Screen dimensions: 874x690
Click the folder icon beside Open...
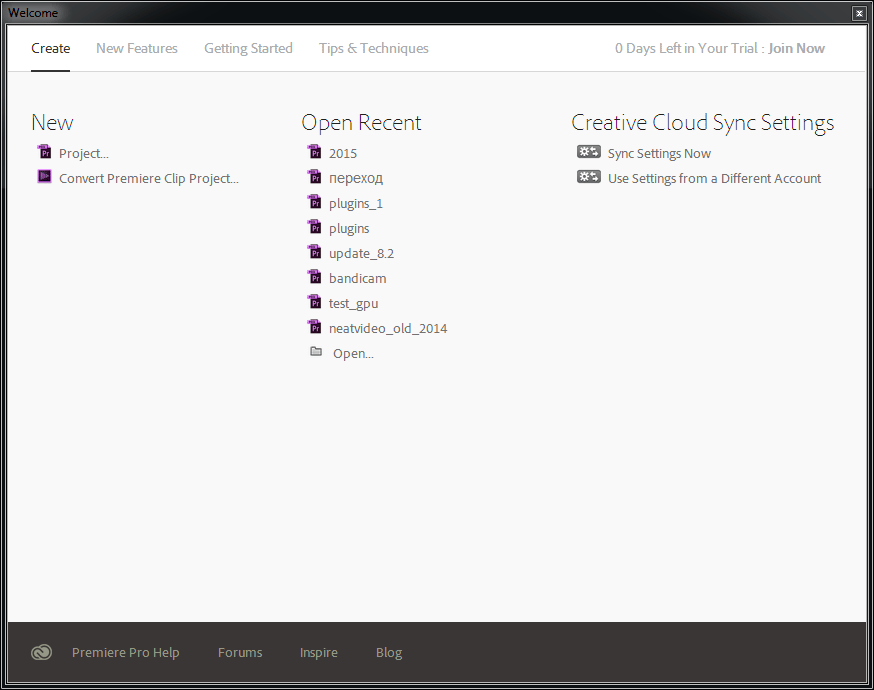pos(316,352)
